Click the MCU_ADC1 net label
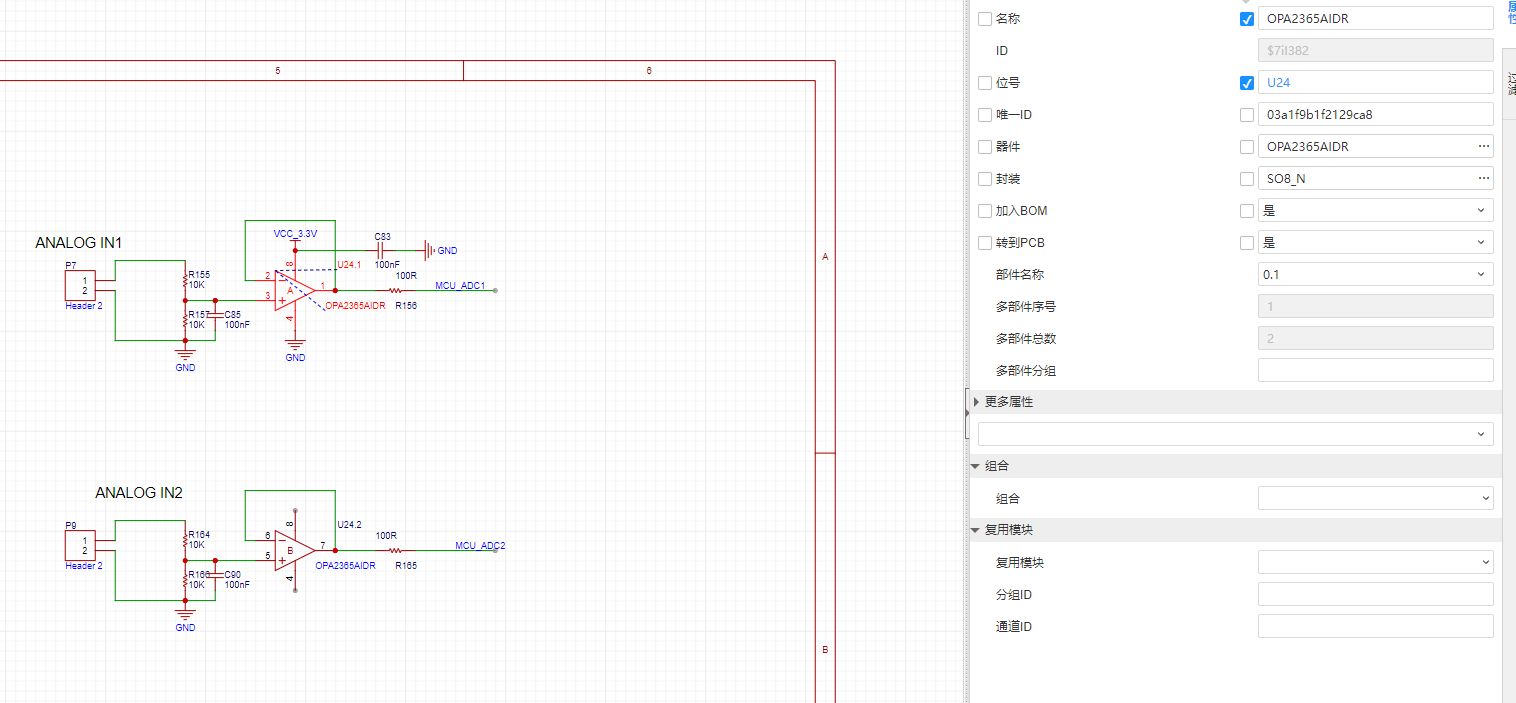 click(x=460, y=285)
